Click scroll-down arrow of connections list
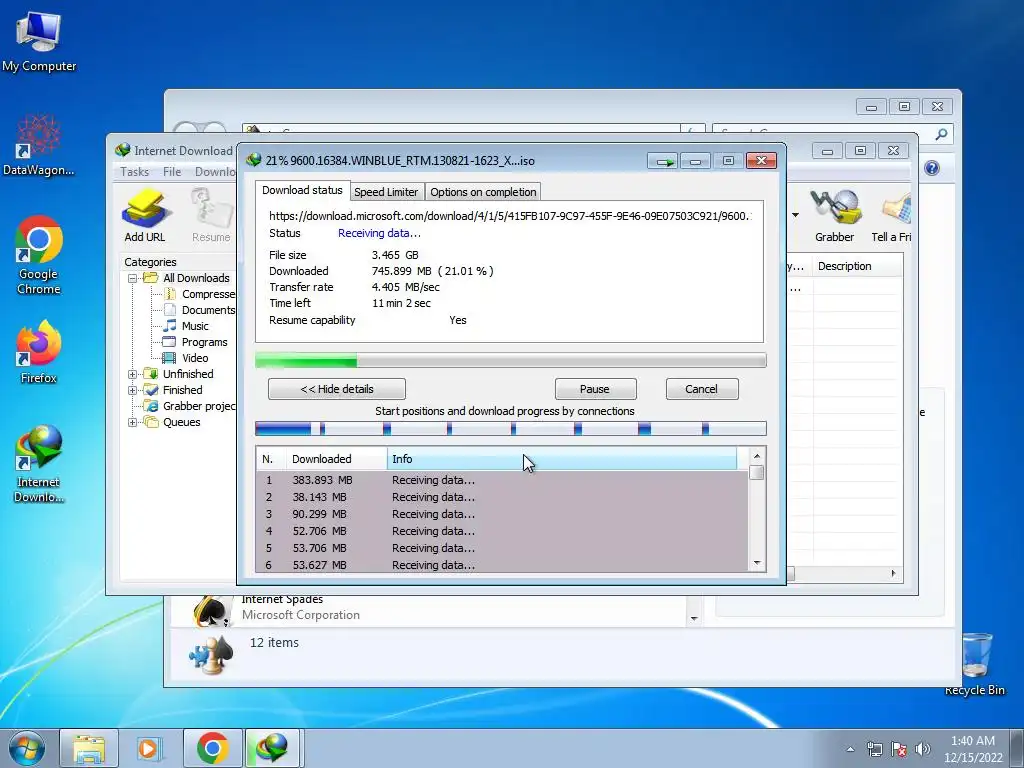The height and width of the screenshot is (768, 1024). 757,563
